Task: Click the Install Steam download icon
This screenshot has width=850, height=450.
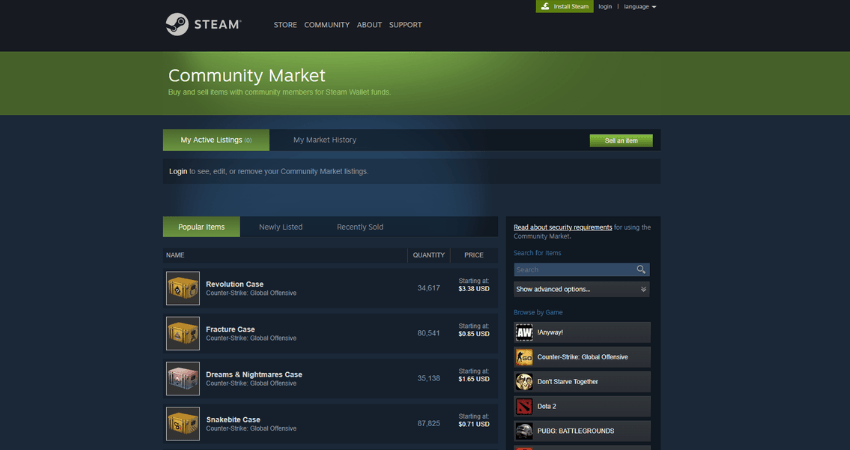Action: click(545, 7)
